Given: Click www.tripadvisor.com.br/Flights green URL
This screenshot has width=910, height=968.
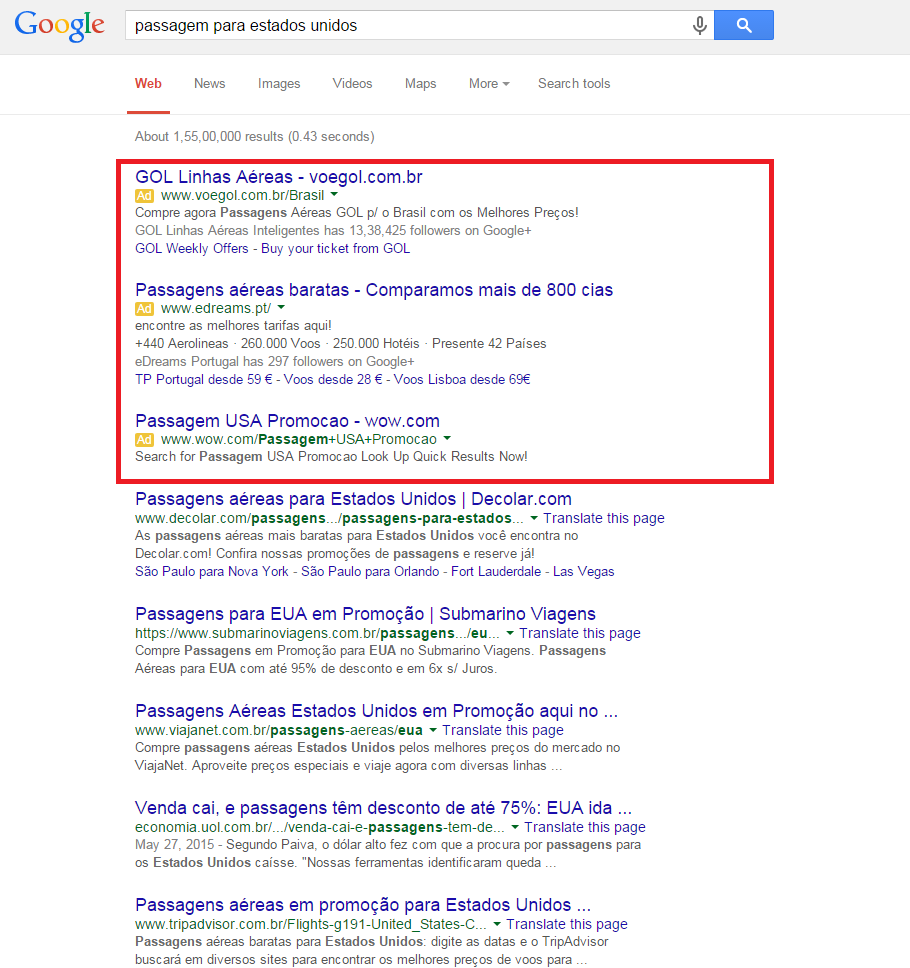Looking at the screenshot, I should 311,924.
